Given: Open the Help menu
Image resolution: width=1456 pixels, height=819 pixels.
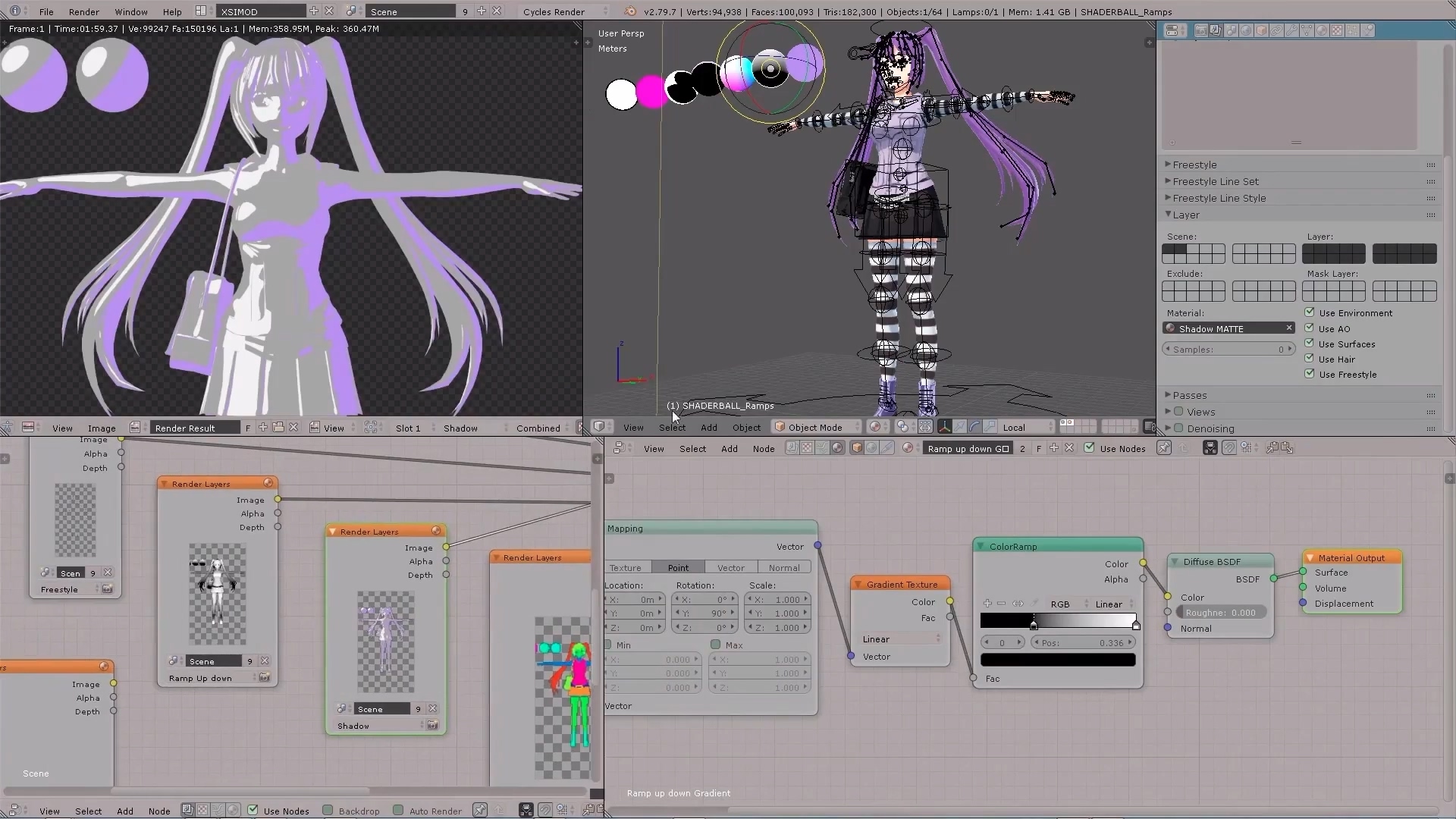Looking at the screenshot, I should (x=172, y=11).
